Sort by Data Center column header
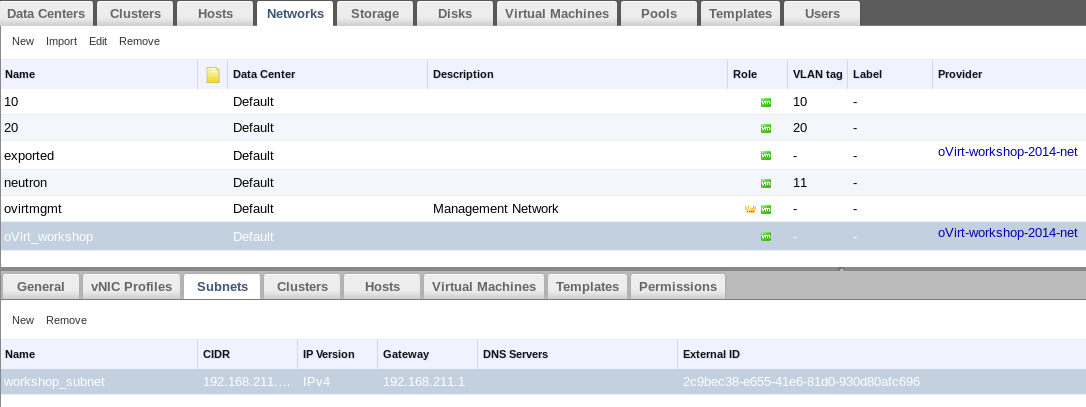The height and width of the screenshot is (407, 1086). (328, 74)
